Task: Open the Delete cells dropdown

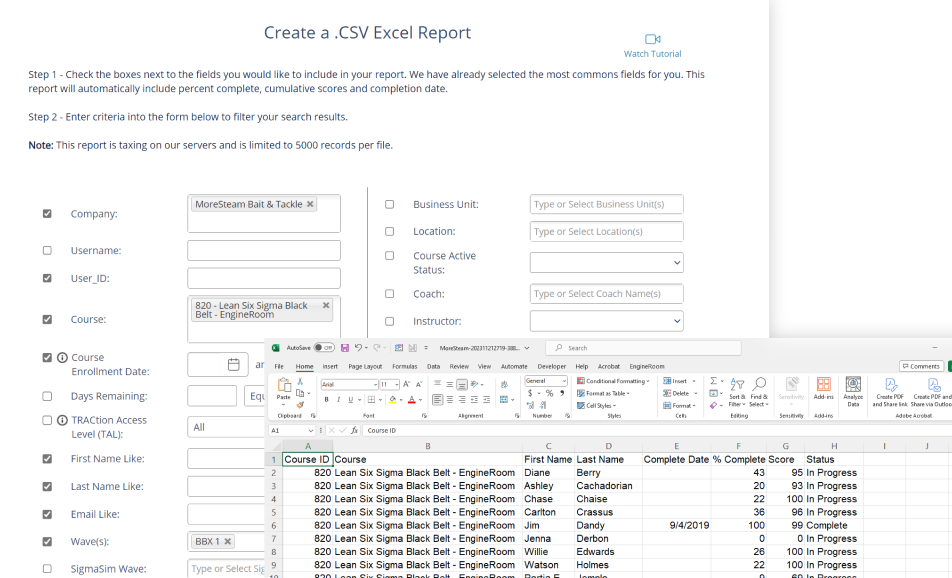Action: point(680,393)
